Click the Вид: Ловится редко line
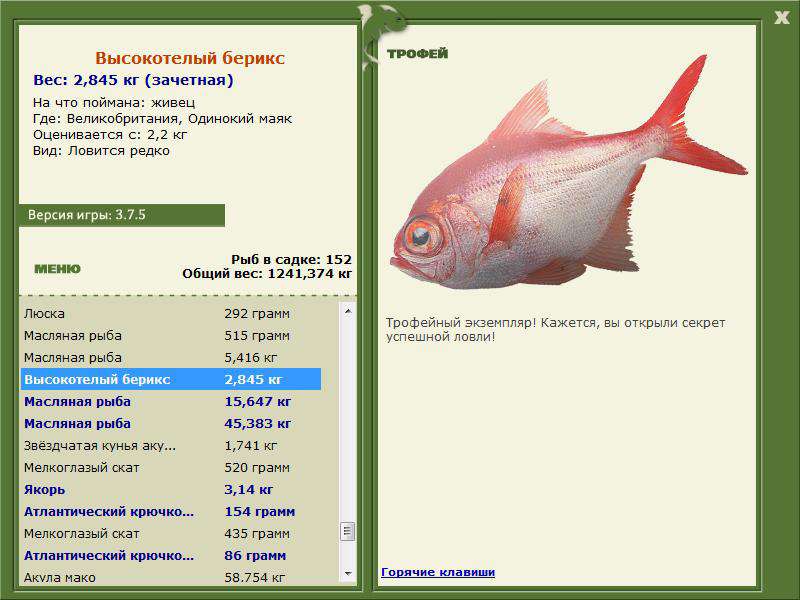The image size is (800, 600). pyautogui.click(x=101, y=151)
